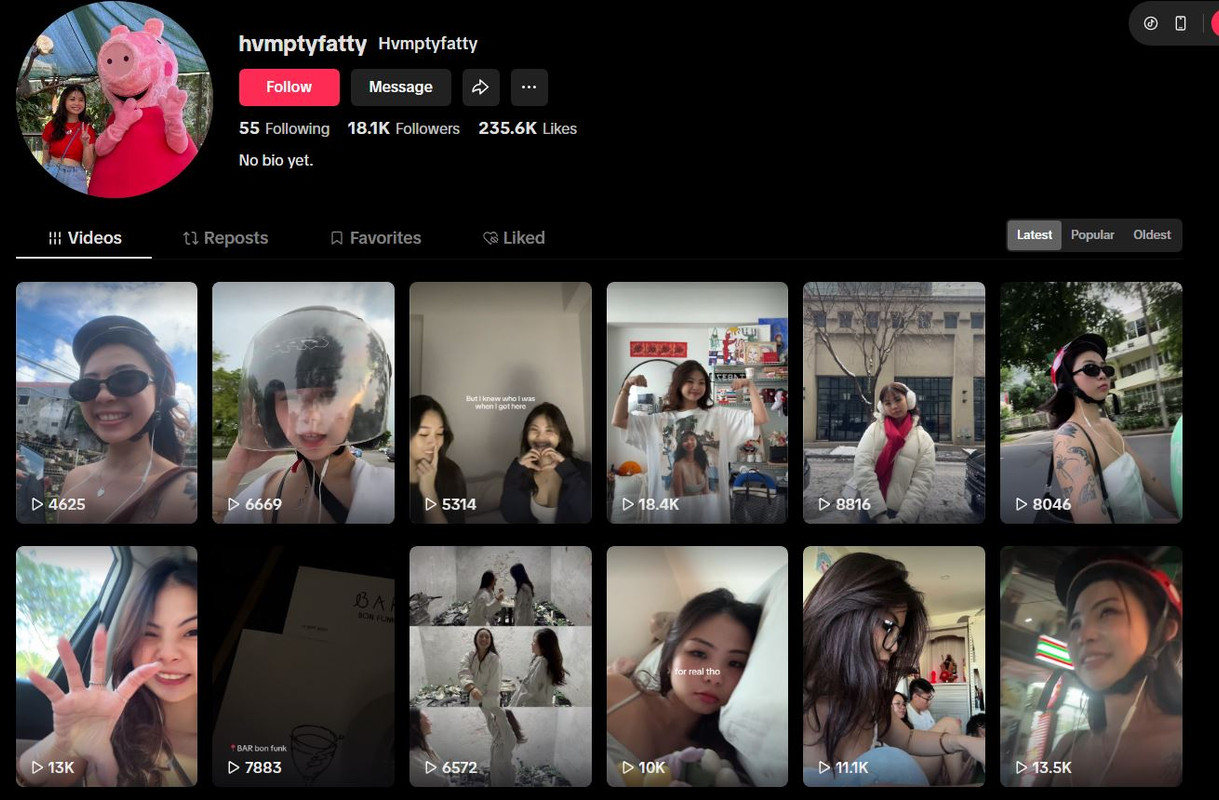Open the hvmptyfatty profile picture

point(114,99)
